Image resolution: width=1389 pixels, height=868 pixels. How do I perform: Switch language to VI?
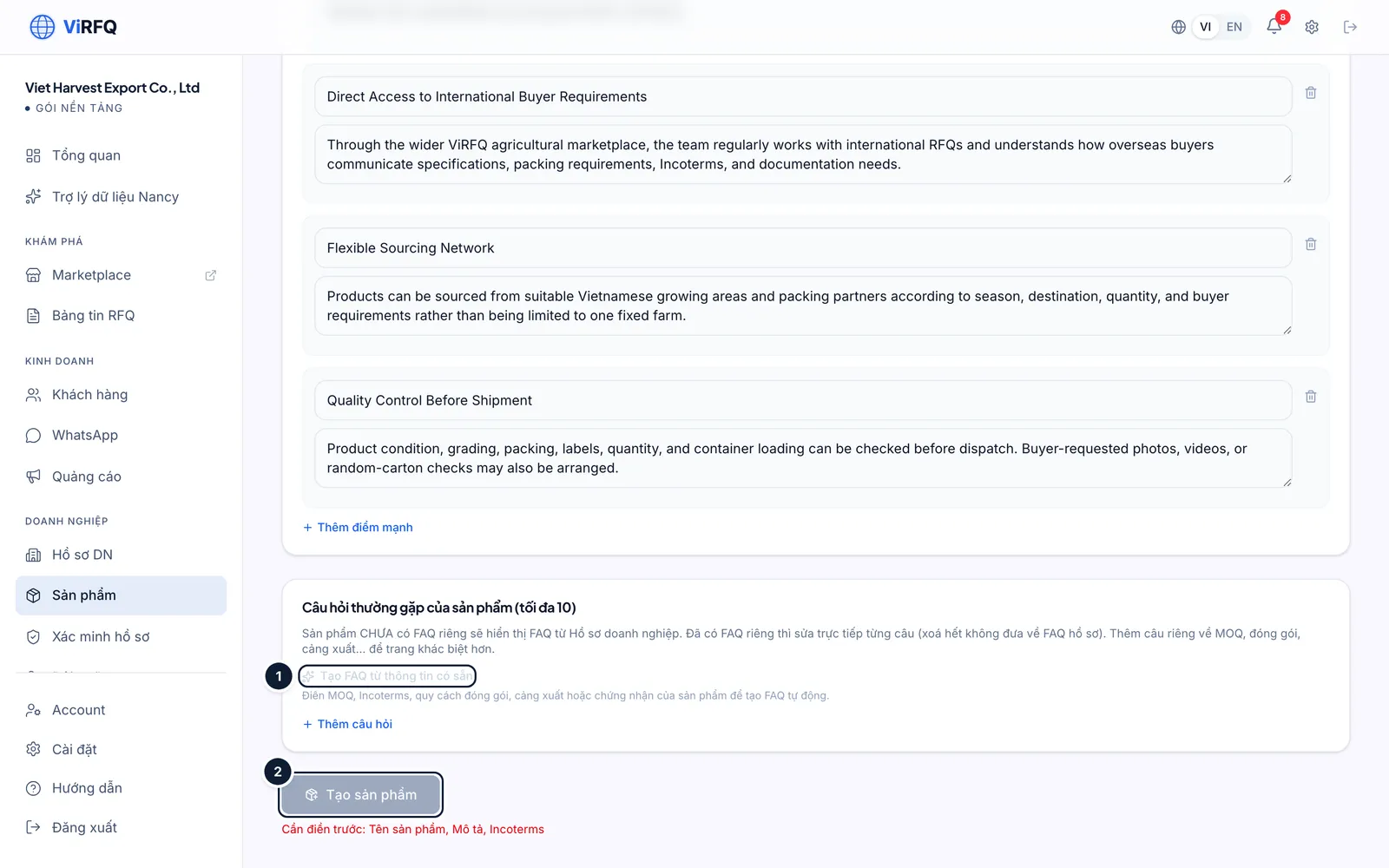click(1205, 27)
